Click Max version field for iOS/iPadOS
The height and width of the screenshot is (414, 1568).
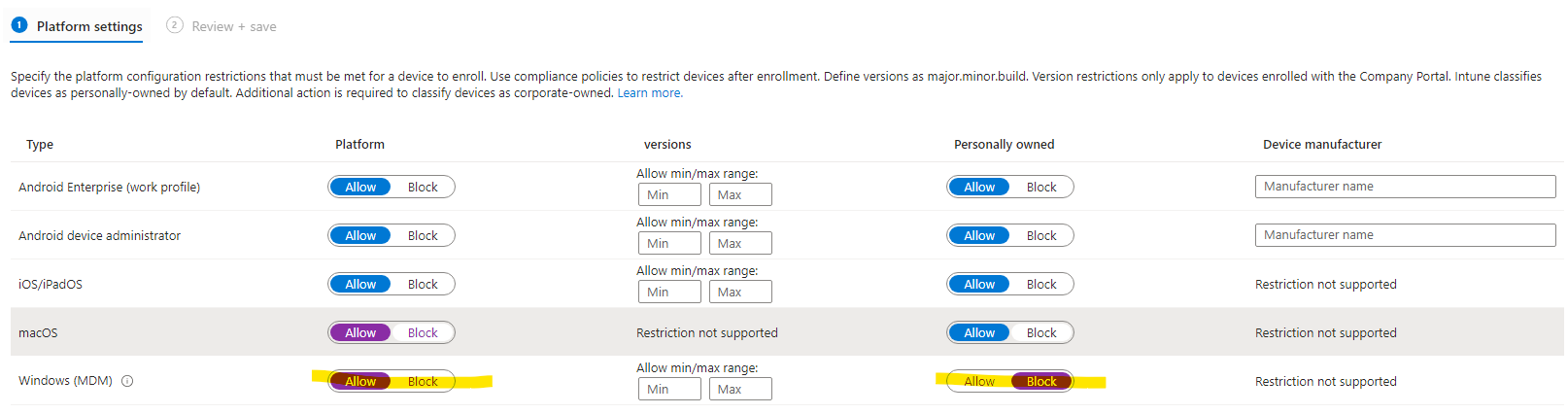coord(740,292)
